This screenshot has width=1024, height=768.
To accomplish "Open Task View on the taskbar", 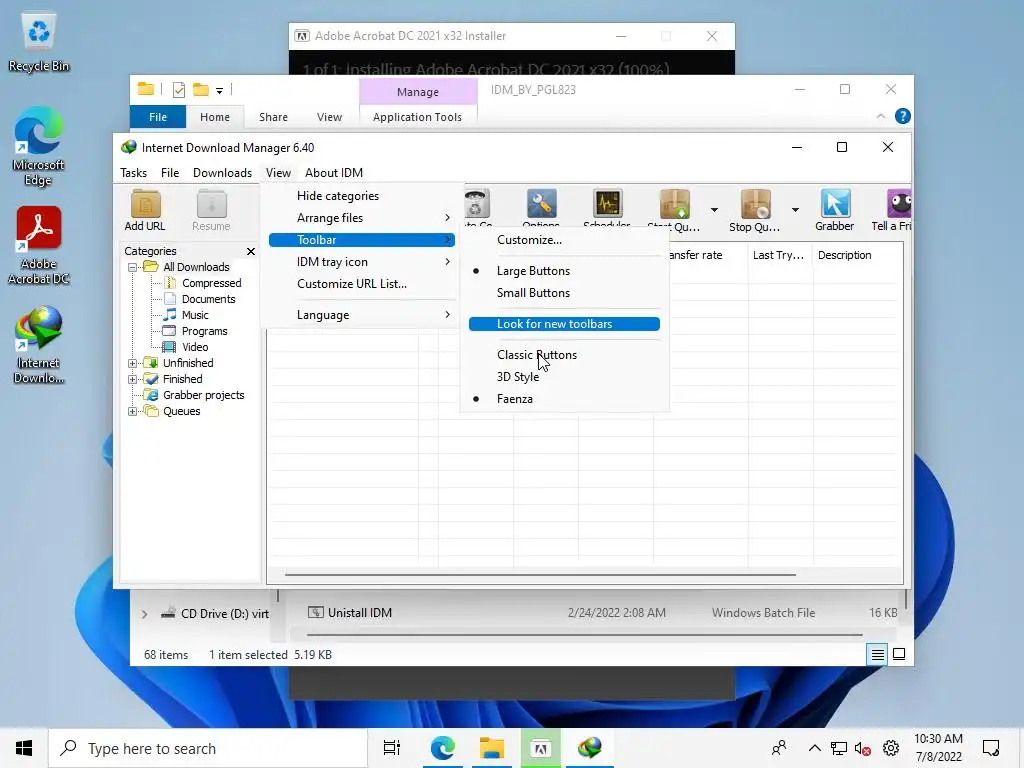I will pos(392,748).
